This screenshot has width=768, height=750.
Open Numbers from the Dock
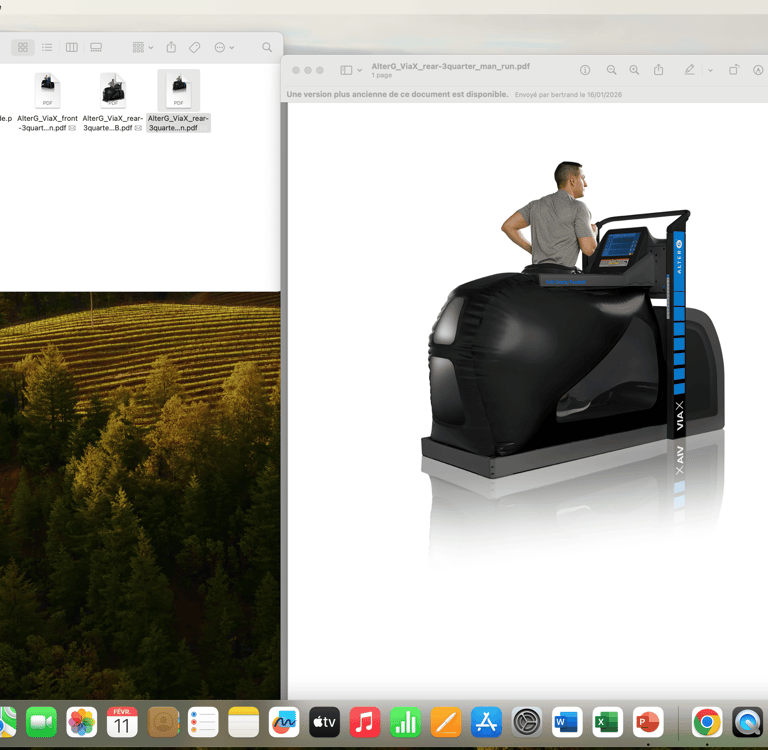405,722
